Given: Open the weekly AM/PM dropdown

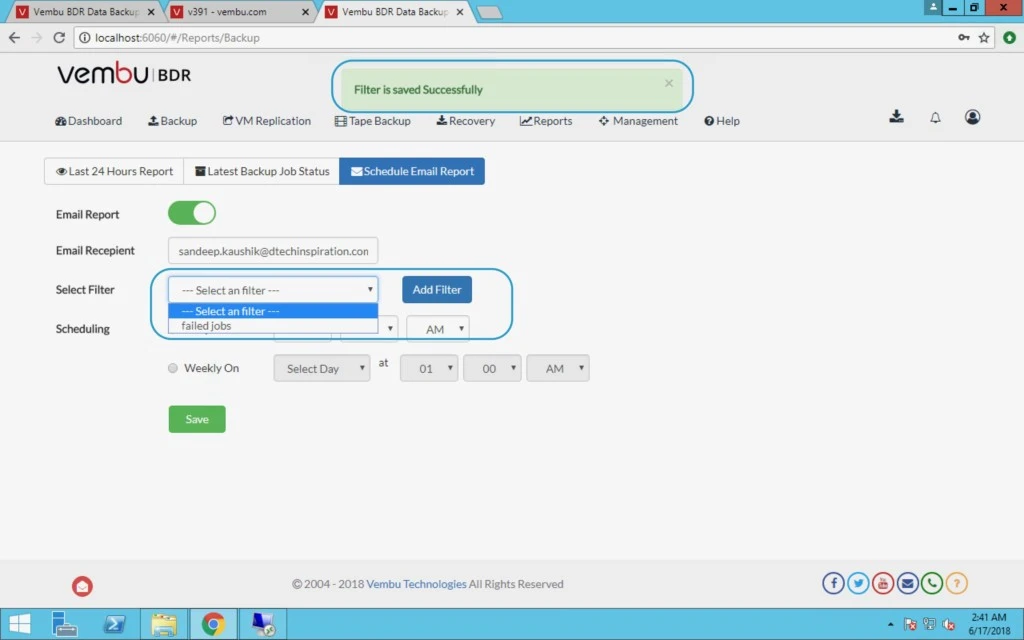Looking at the screenshot, I should (x=558, y=368).
